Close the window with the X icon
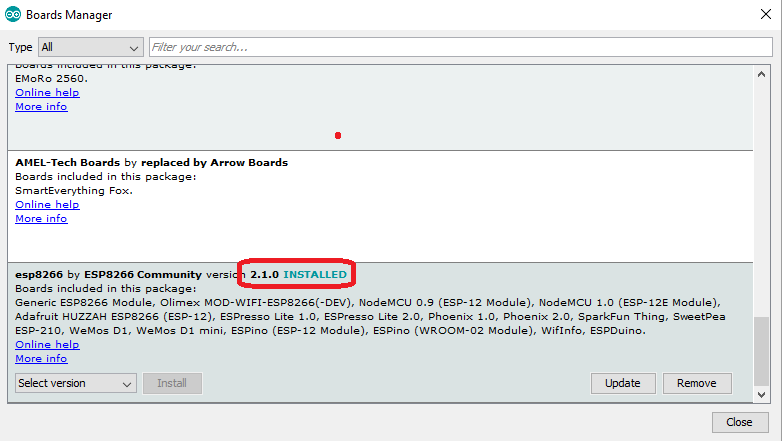783x441 pixels. pyautogui.click(x=766, y=14)
